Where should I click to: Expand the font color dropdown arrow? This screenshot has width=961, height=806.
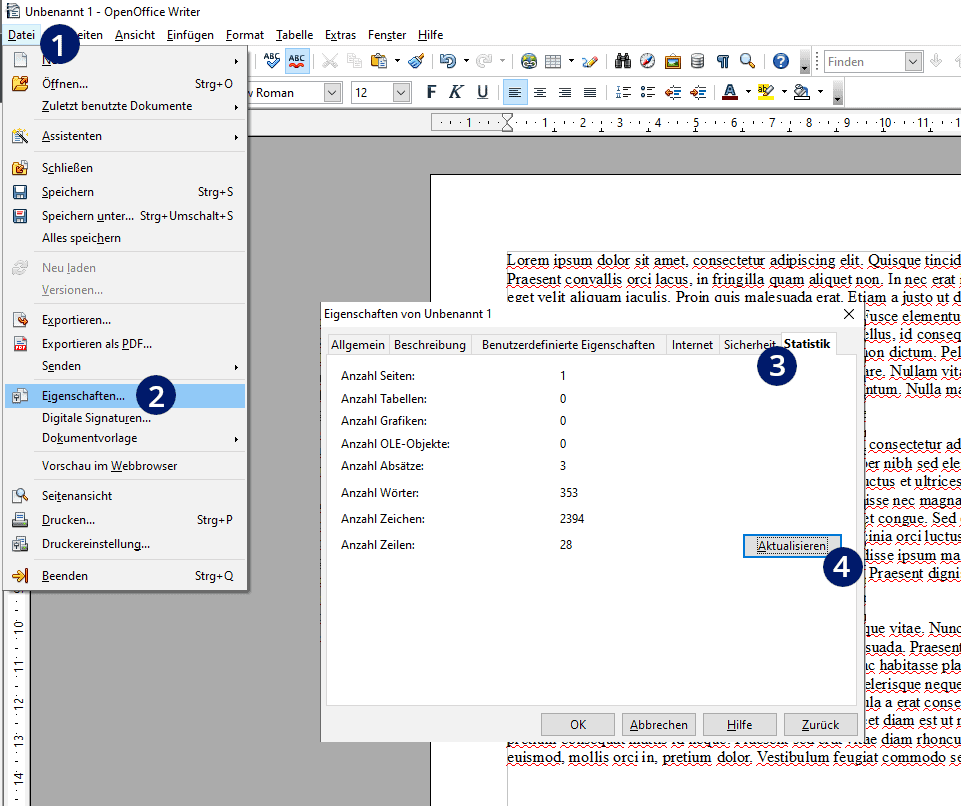click(x=748, y=93)
